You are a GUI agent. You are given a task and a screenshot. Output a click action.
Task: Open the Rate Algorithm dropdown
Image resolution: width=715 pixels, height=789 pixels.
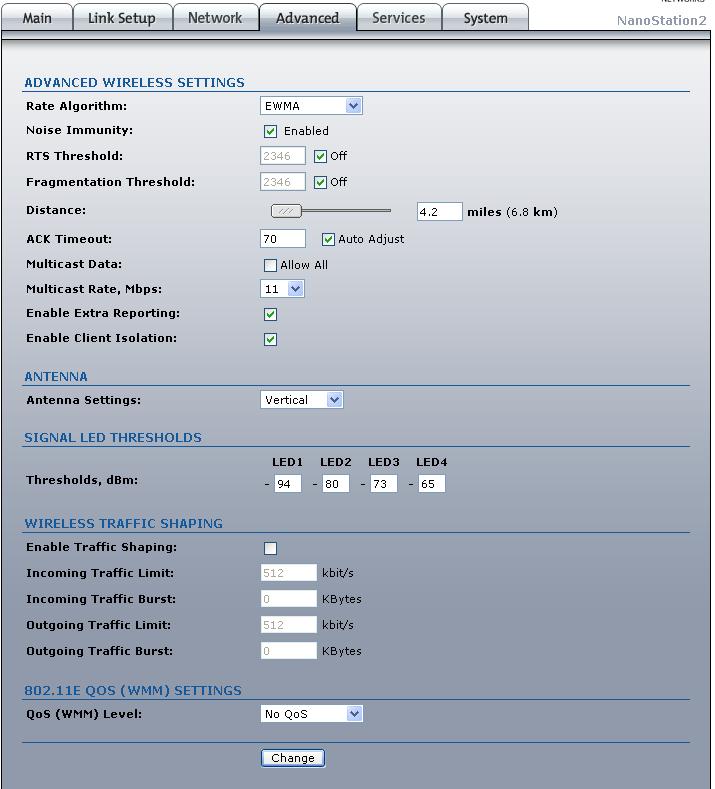tap(311, 106)
